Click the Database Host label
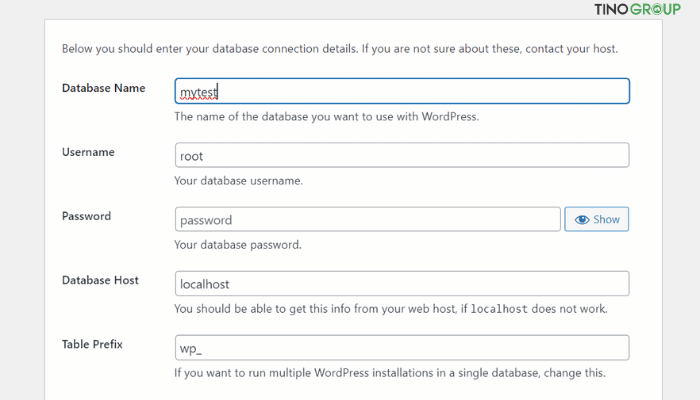The width and height of the screenshot is (700, 400). point(100,280)
